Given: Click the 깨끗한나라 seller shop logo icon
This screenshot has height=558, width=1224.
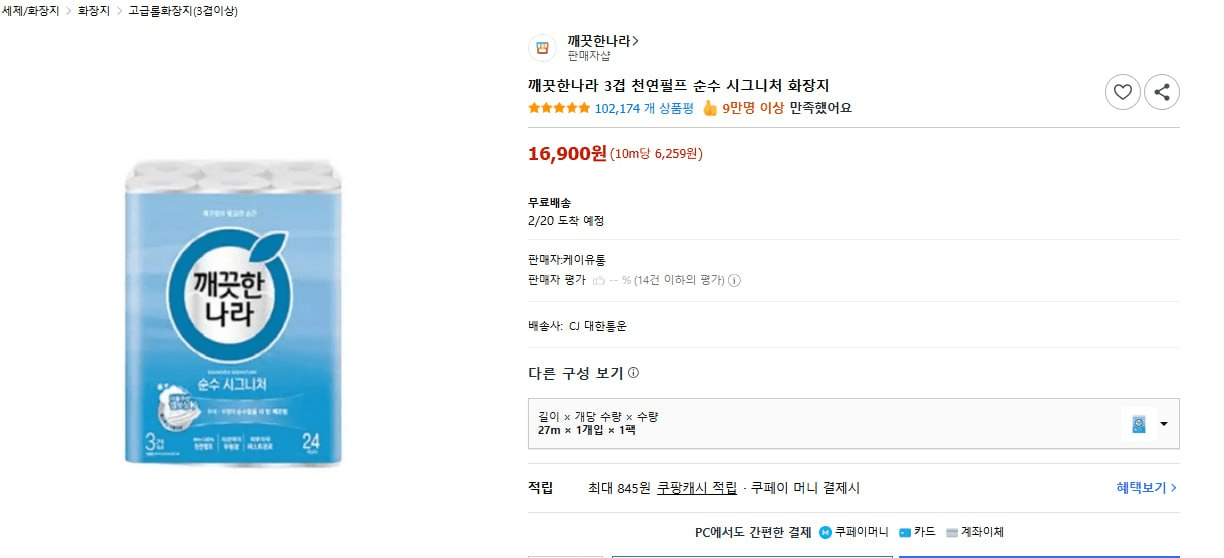Looking at the screenshot, I should pyautogui.click(x=542, y=48).
